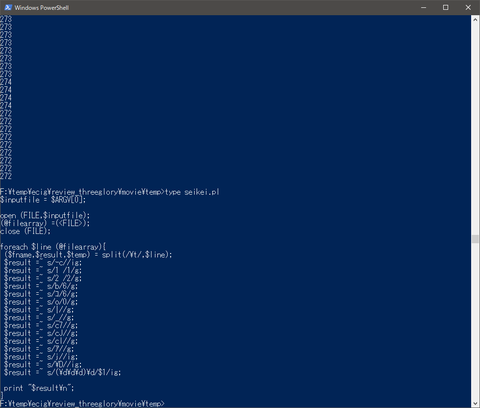Screen dimensions: 480x408
Task: Click the substitution line "s/¥D//ig;"
Action: (x=43, y=365)
